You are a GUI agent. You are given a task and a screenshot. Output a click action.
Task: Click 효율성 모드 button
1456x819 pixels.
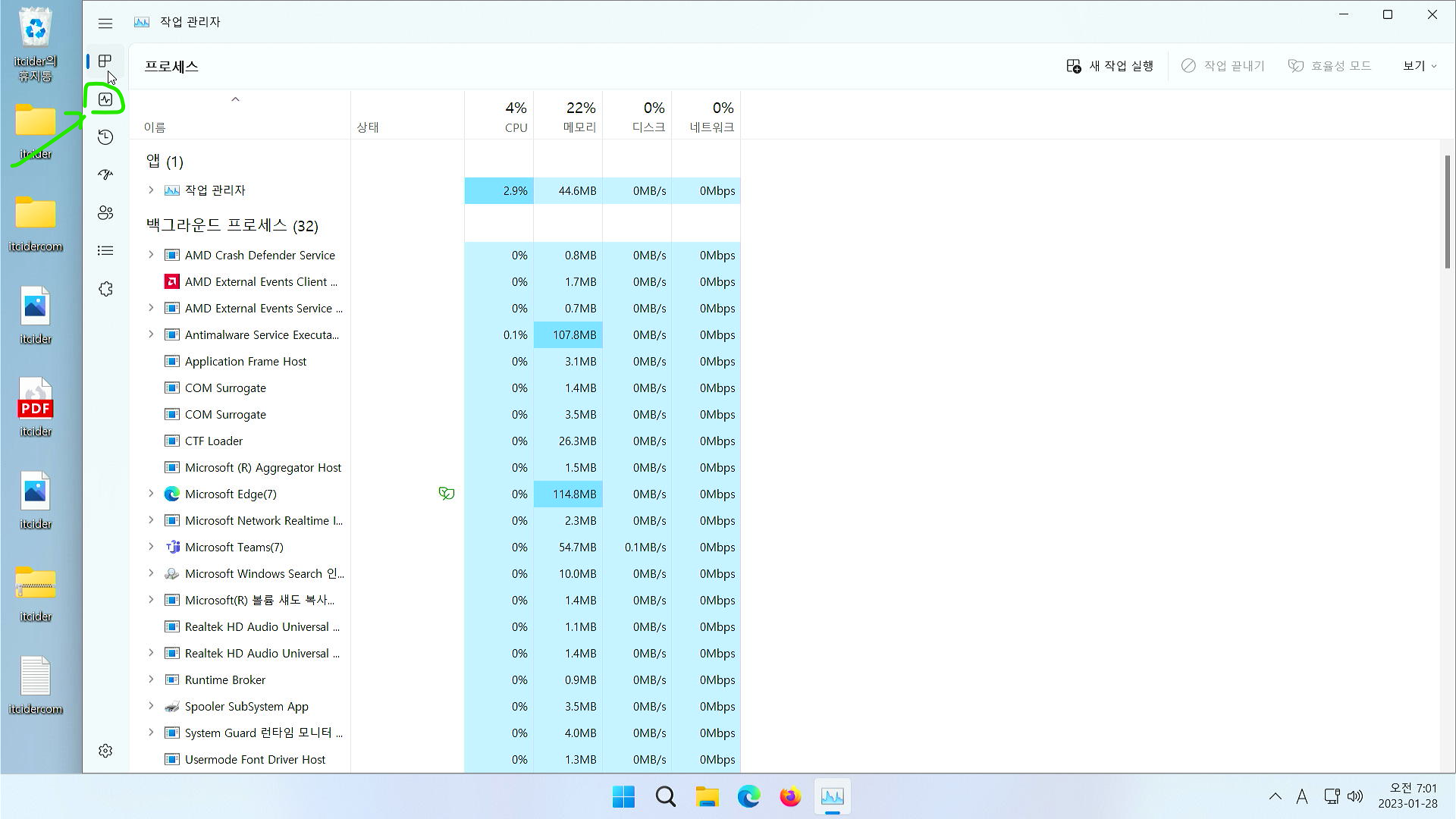(1330, 66)
